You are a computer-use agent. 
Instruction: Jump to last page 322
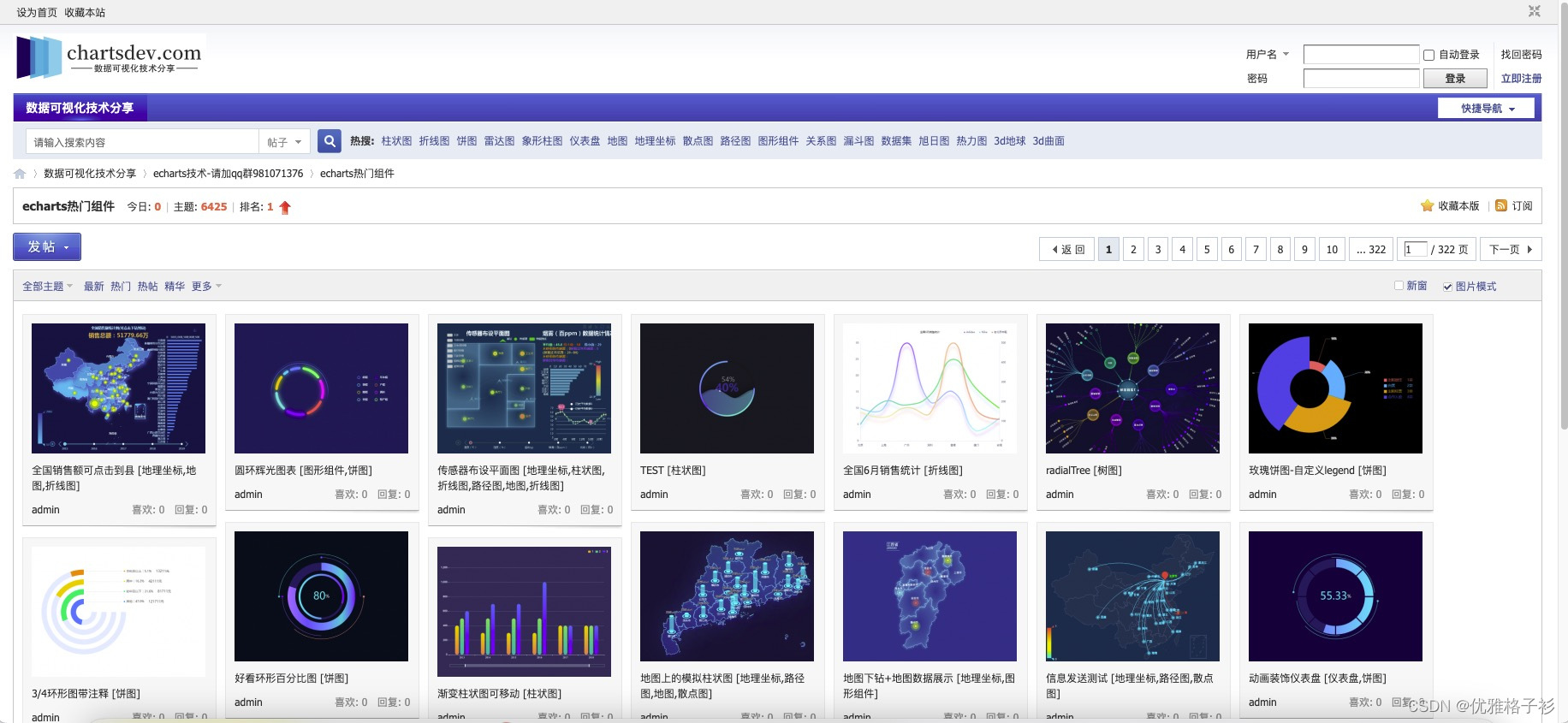(x=1371, y=249)
